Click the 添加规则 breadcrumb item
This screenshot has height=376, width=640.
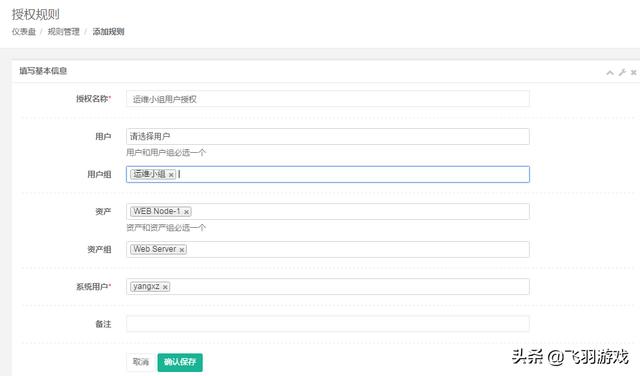coord(108,31)
